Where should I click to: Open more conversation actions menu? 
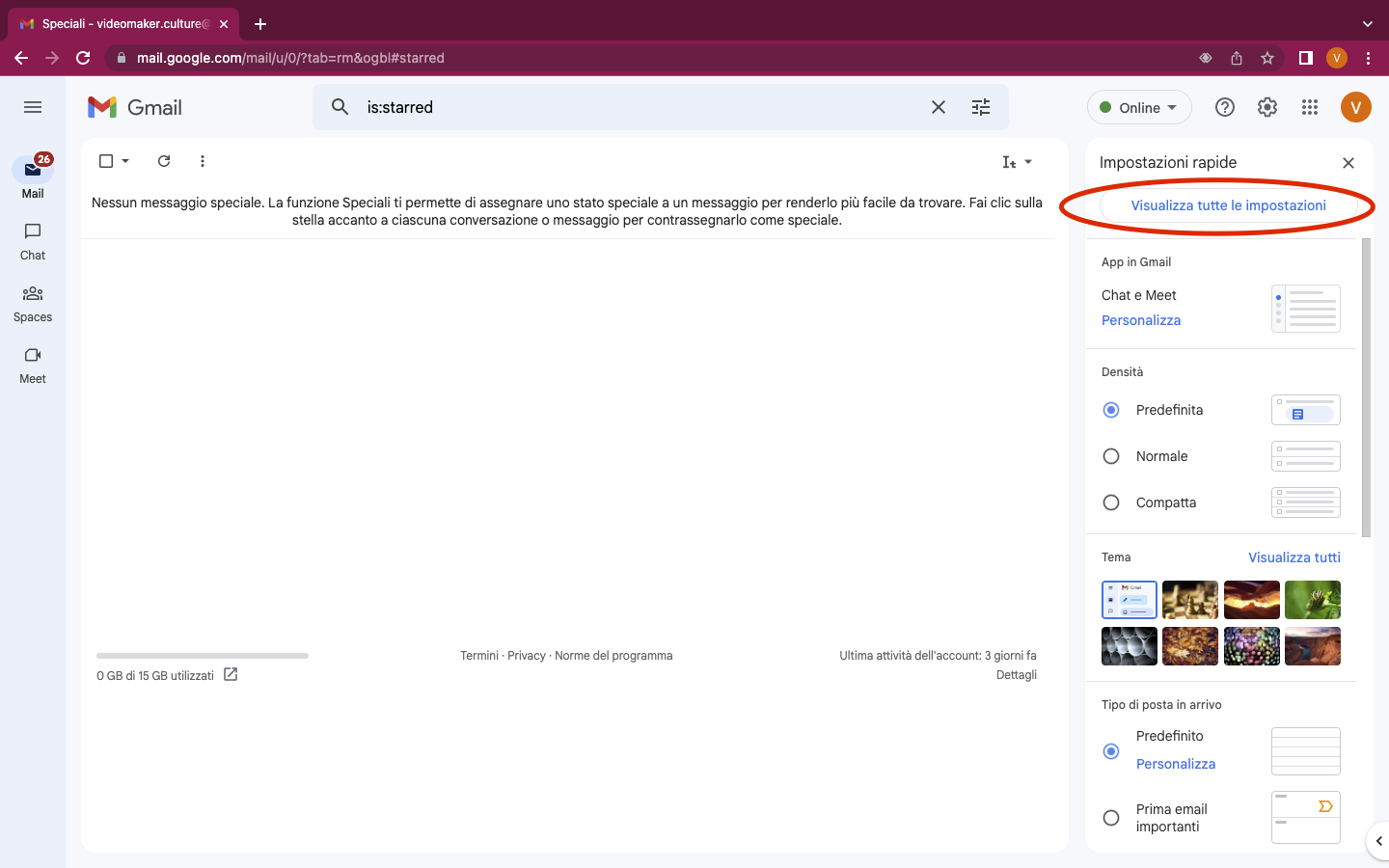pyautogui.click(x=203, y=161)
